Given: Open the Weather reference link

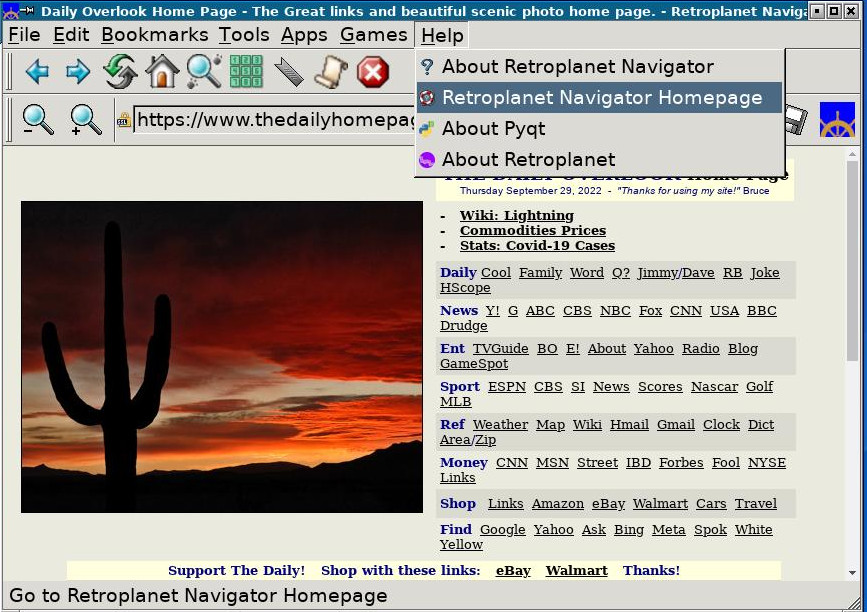Looking at the screenshot, I should 500,425.
